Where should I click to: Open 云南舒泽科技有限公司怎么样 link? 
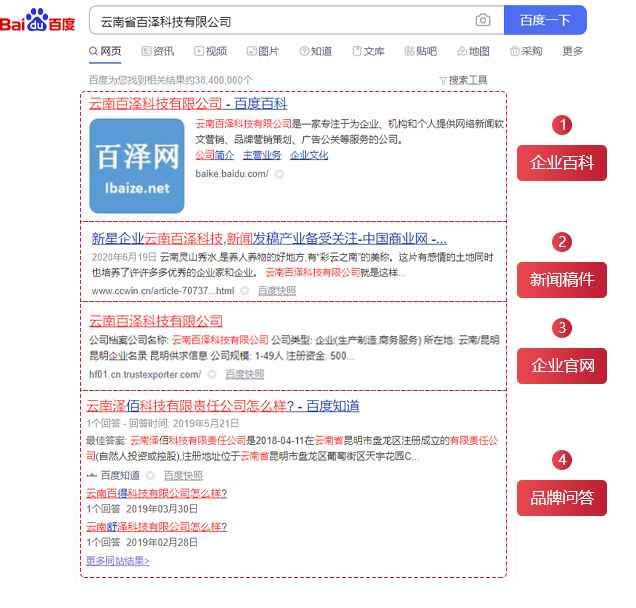157,527
